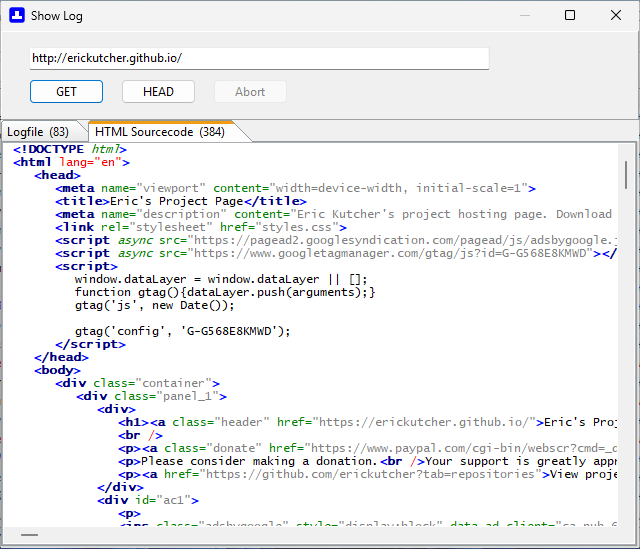Click the gtag('js', new Date()) line

155,305
